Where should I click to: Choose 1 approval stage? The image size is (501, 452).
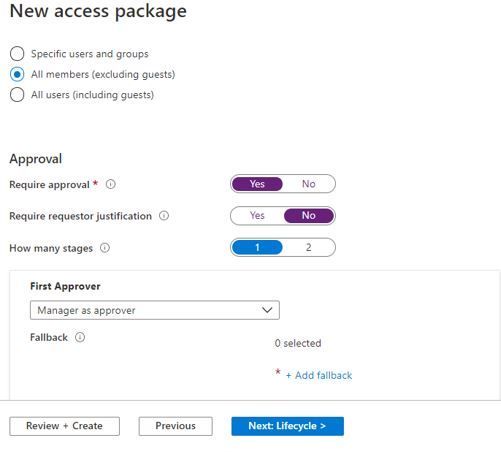point(257,247)
